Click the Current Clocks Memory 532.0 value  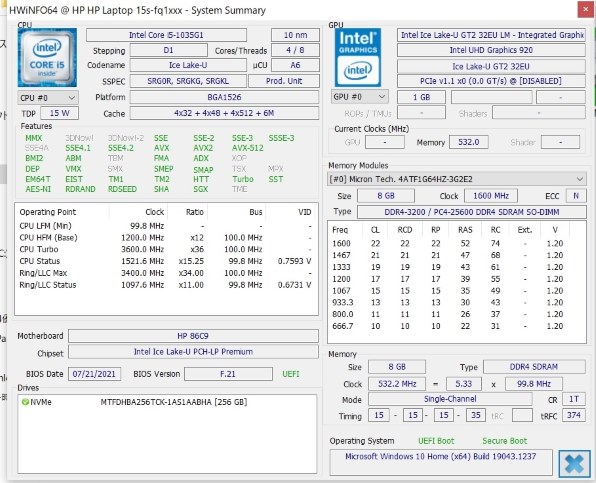pyautogui.click(x=468, y=142)
